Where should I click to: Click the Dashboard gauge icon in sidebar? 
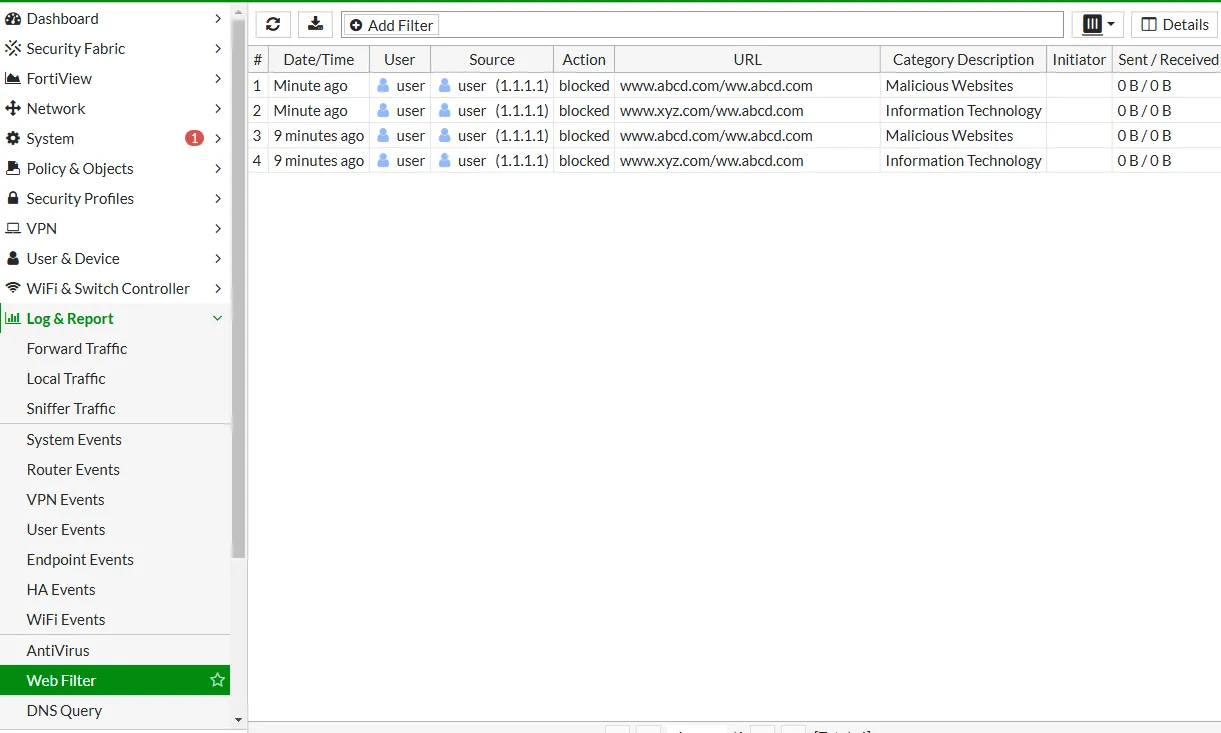pyautogui.click(x=13, y=19)
